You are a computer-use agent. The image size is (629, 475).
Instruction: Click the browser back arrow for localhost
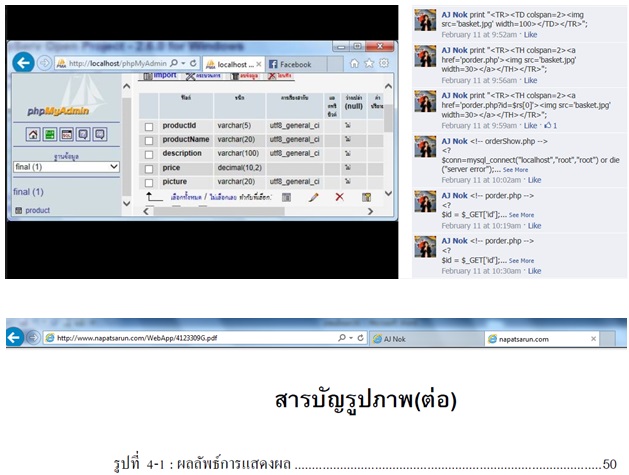tap(24, 62)
